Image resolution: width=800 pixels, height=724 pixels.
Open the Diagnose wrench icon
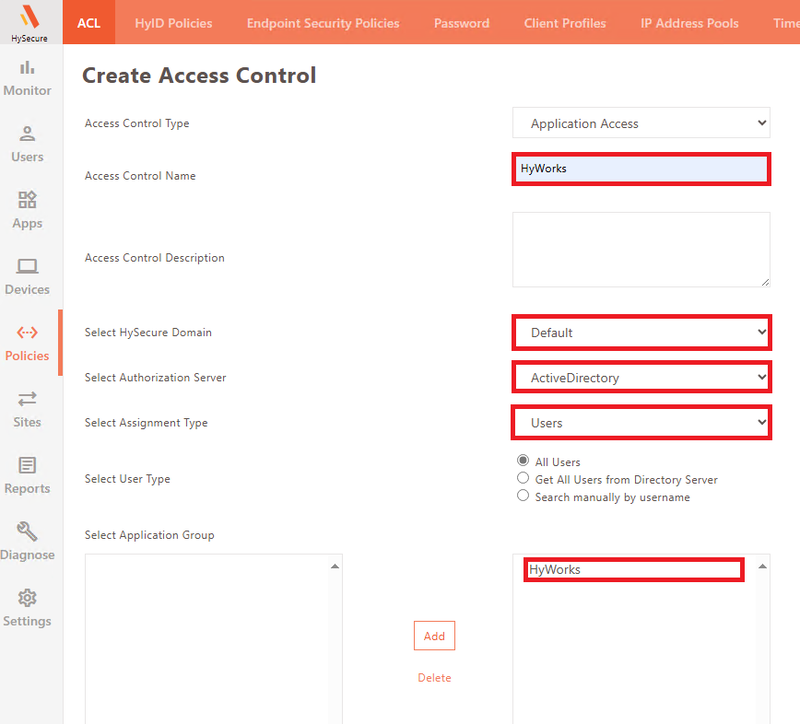[27, 532]
